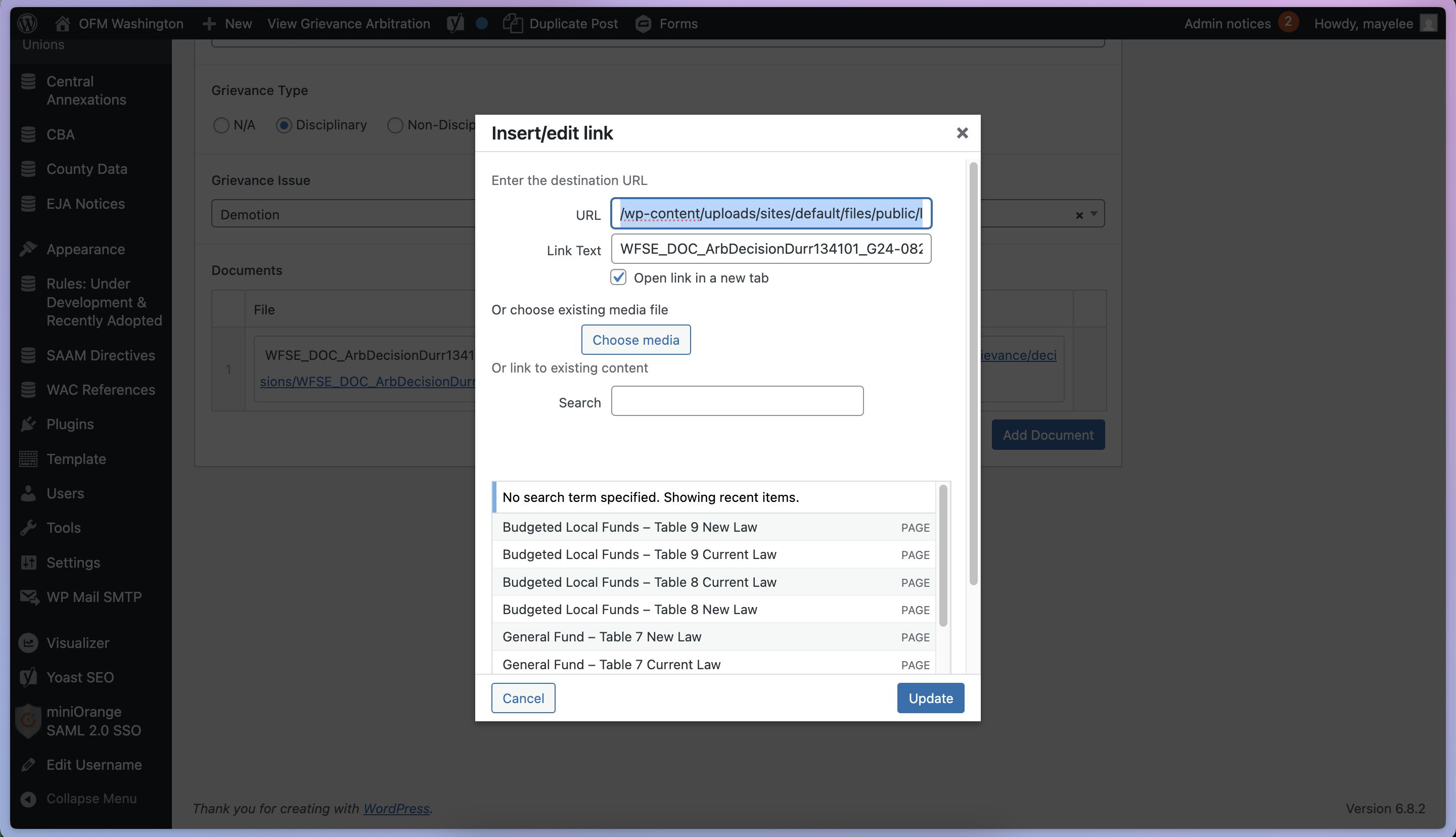Image resolution: width=1456 pixels, height=837 pixels.
Task: Click the Search existing content field
Action: tap(737, 401)
